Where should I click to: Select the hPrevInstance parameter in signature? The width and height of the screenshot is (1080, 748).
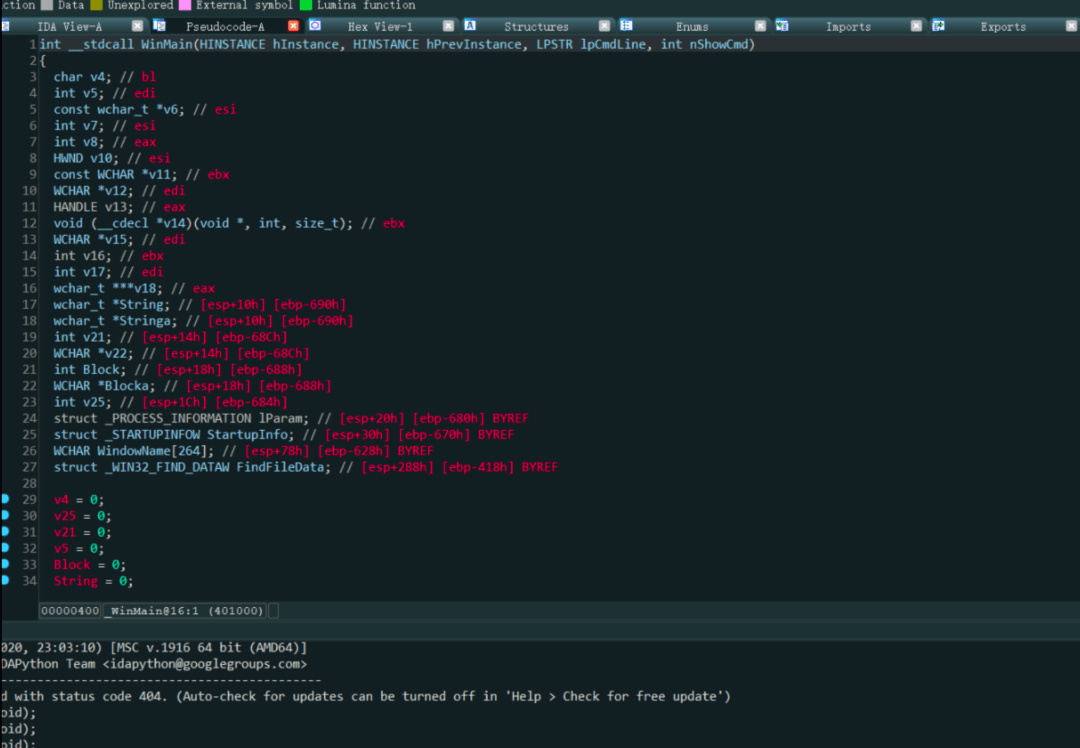point(474,44)
